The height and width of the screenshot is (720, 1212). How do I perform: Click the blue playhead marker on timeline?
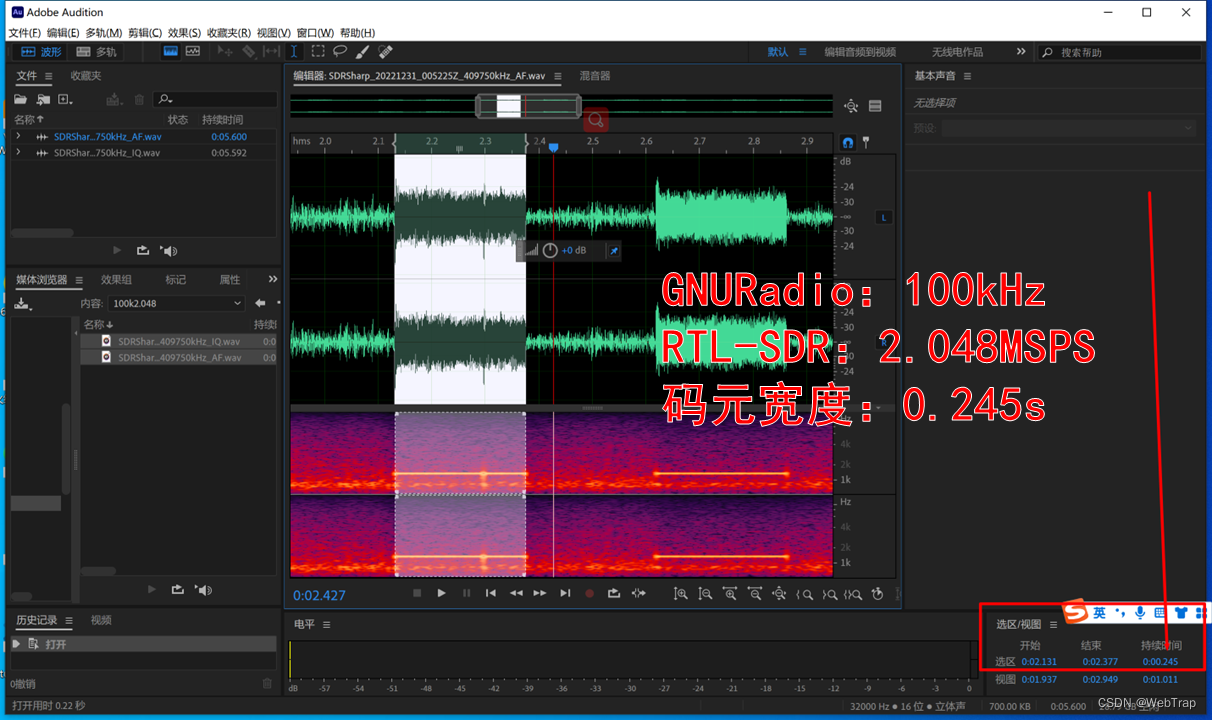coord(553,148)
